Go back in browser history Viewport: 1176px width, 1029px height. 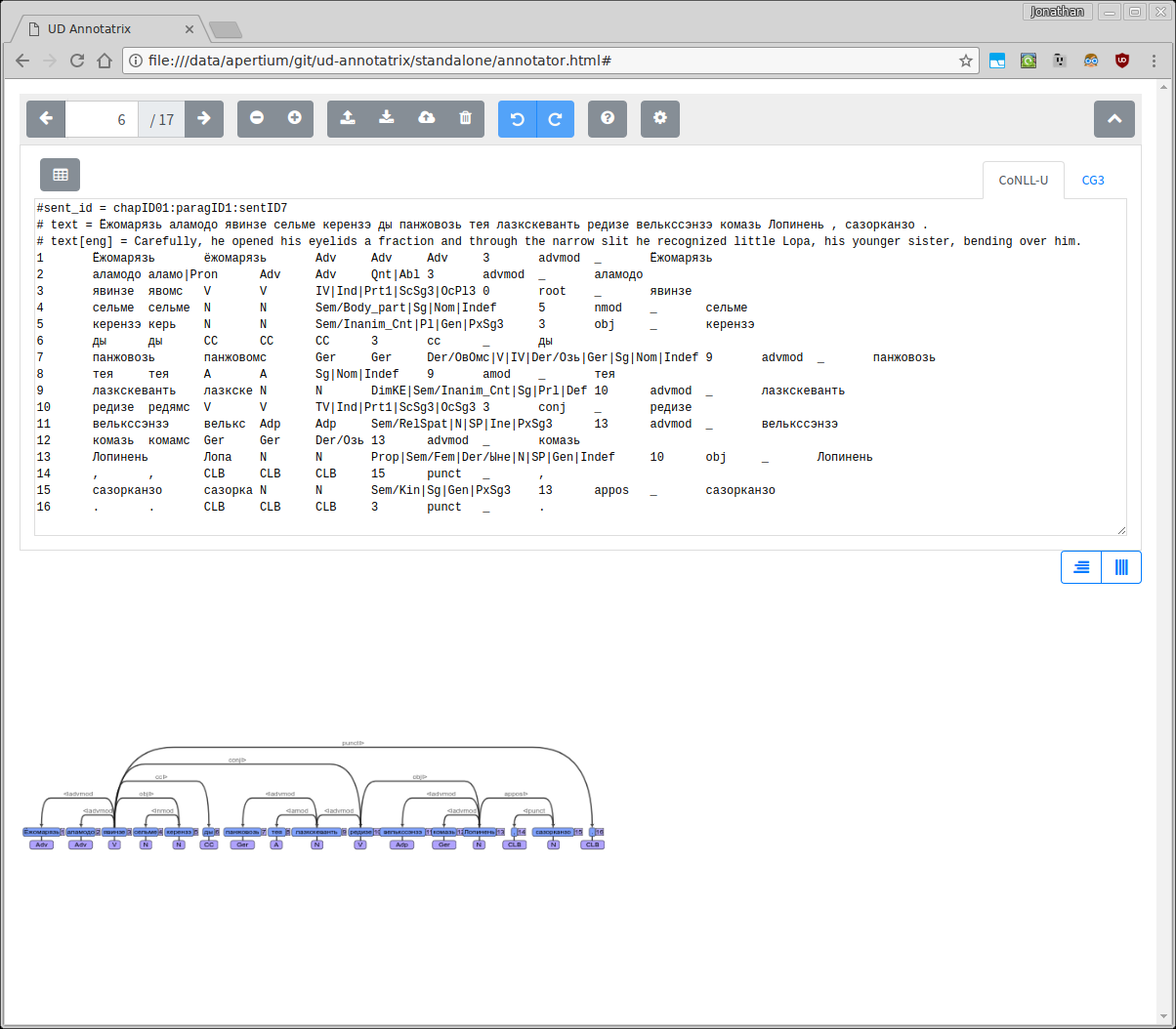(21, 61)
